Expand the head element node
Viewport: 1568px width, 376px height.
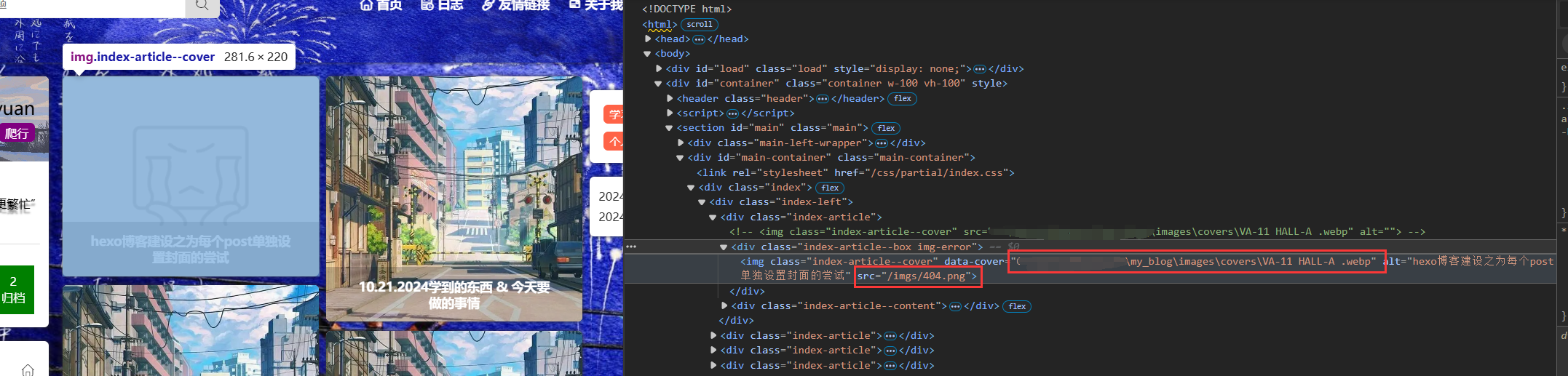[x=648, y=39]
